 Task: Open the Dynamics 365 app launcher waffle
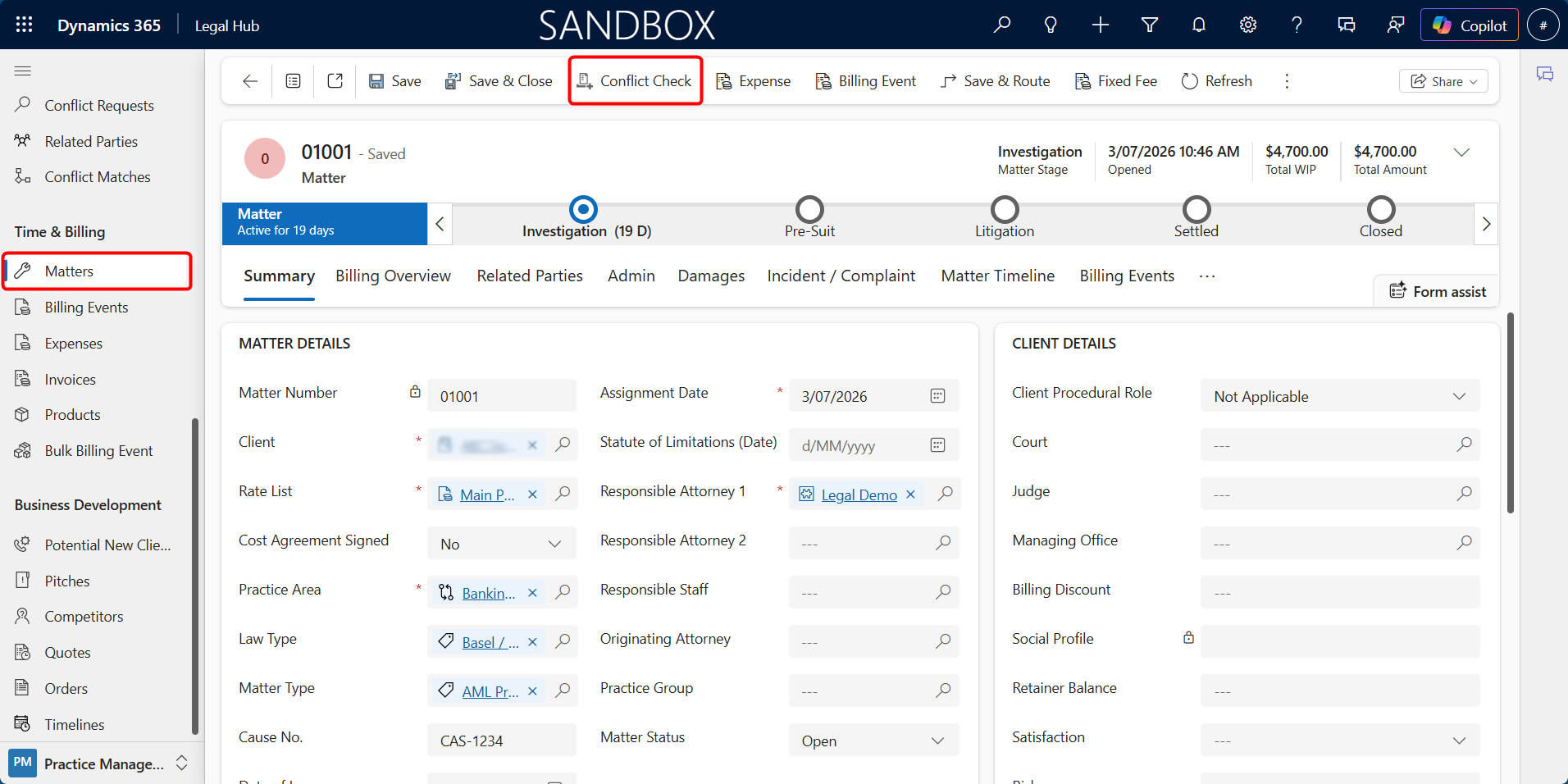pos(24,25)
